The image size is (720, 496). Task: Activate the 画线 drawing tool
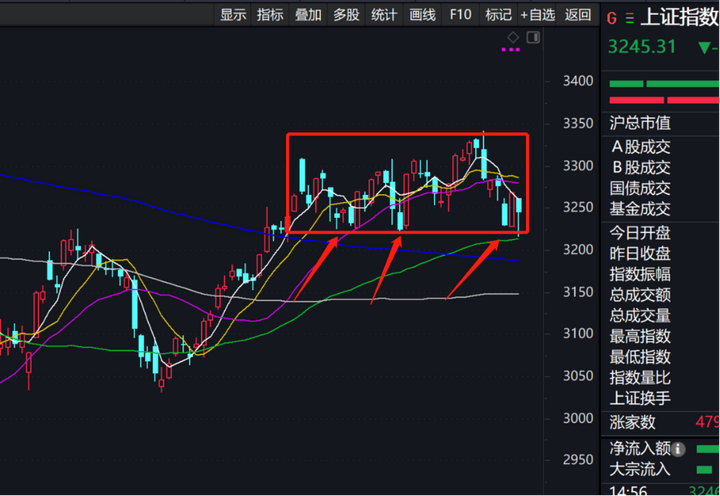pyautogui.click(x=422, y=15)
